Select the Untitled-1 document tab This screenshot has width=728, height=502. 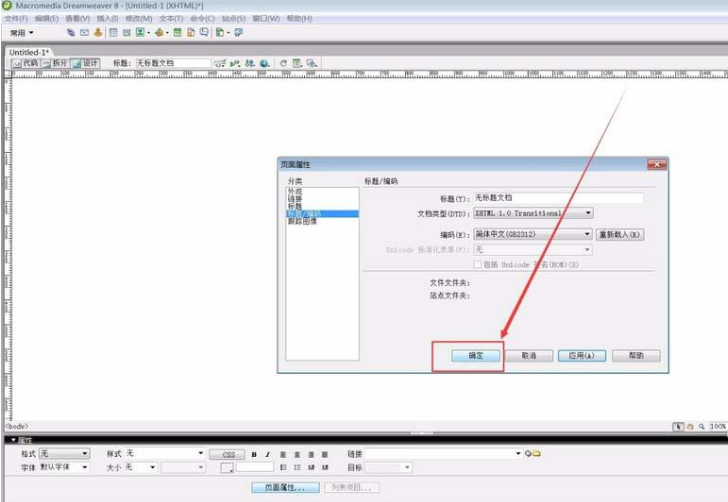click(28, 52)
